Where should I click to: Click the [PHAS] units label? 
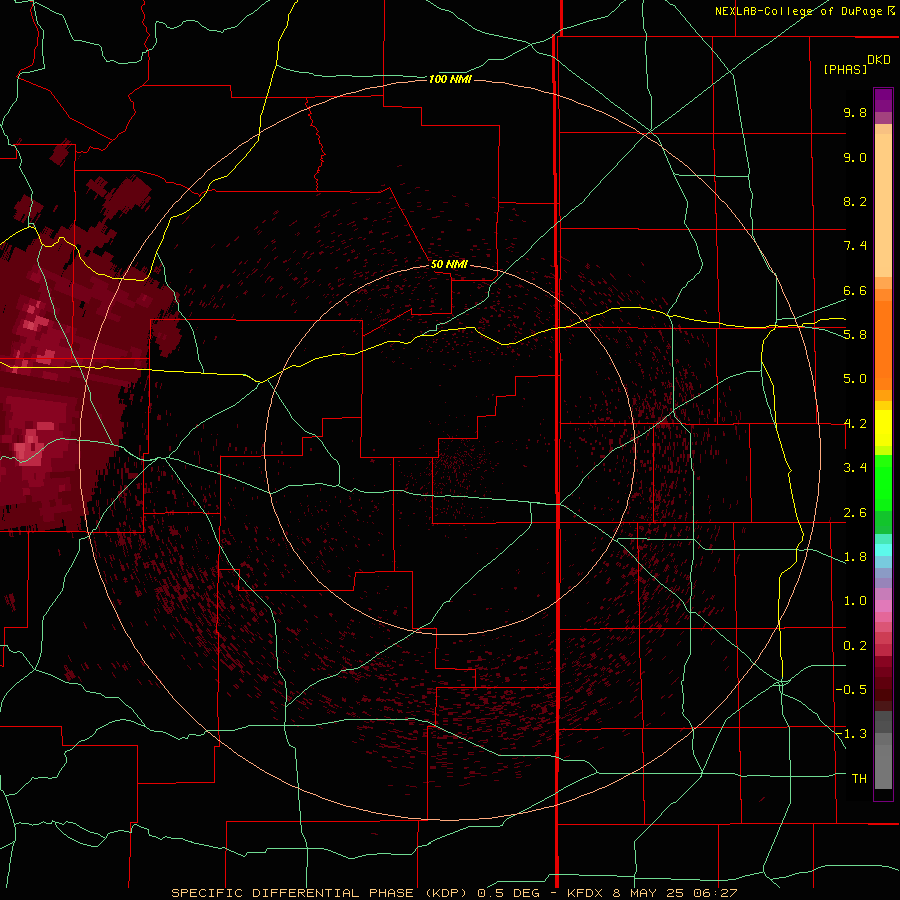[845, 70]
